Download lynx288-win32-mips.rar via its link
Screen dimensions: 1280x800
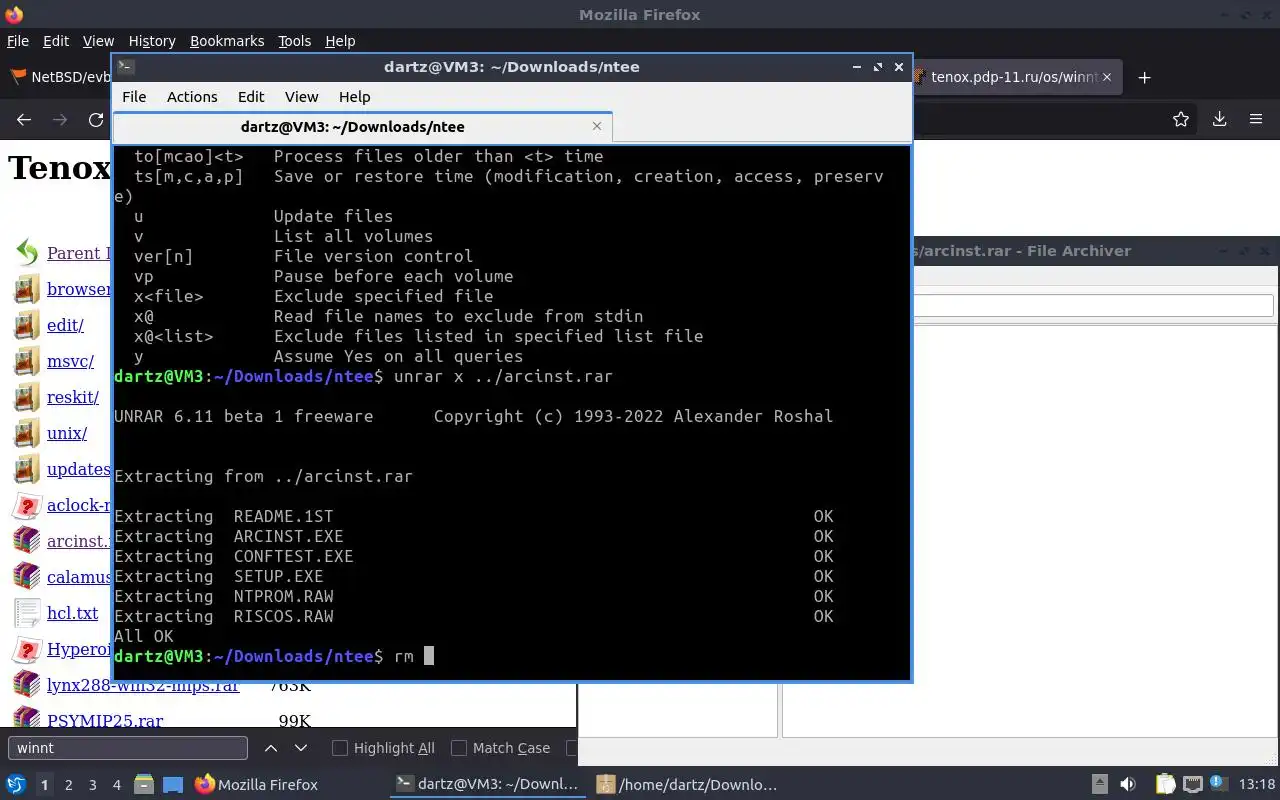143,685
